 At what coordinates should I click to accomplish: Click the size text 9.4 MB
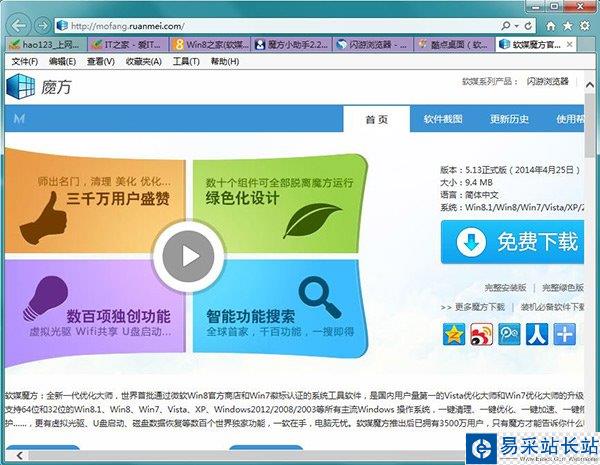click(x=478, y=182)
